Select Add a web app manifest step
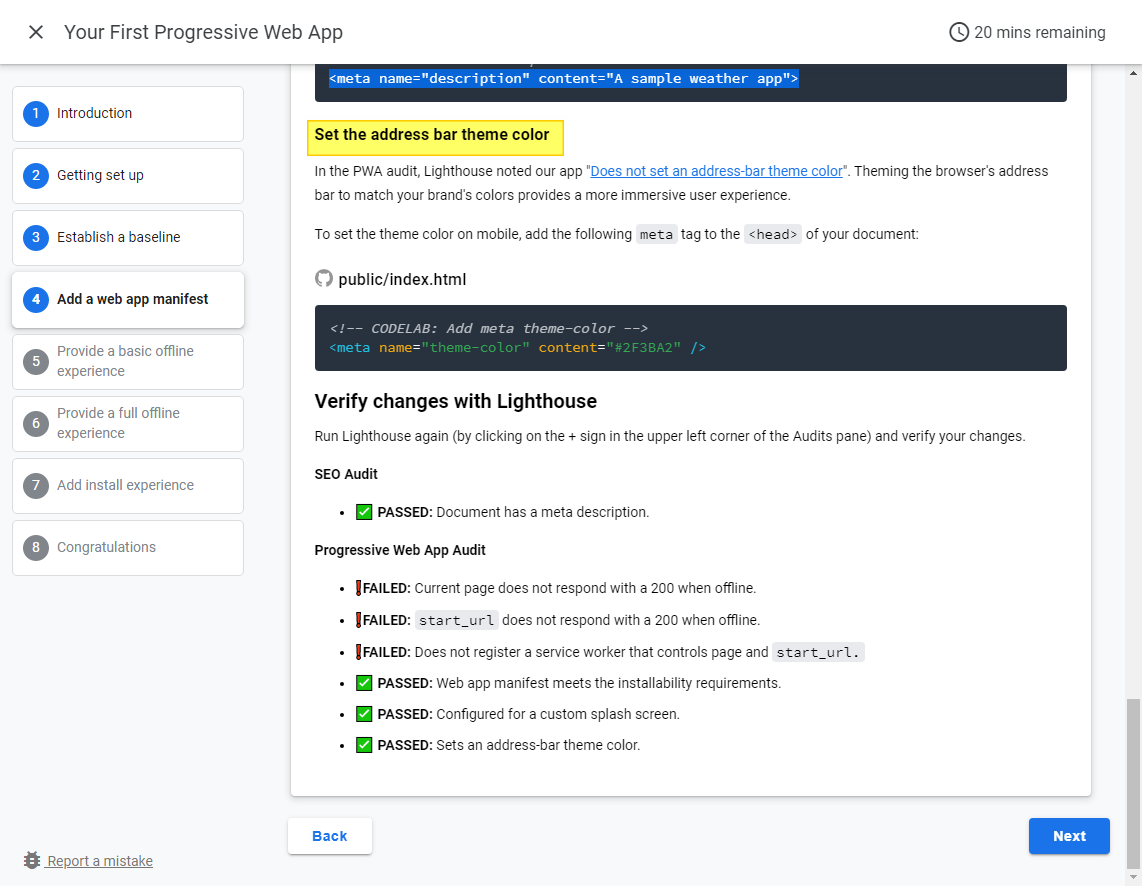The image size is (1142, 886). pyautogui.click(x=128, y=299)
